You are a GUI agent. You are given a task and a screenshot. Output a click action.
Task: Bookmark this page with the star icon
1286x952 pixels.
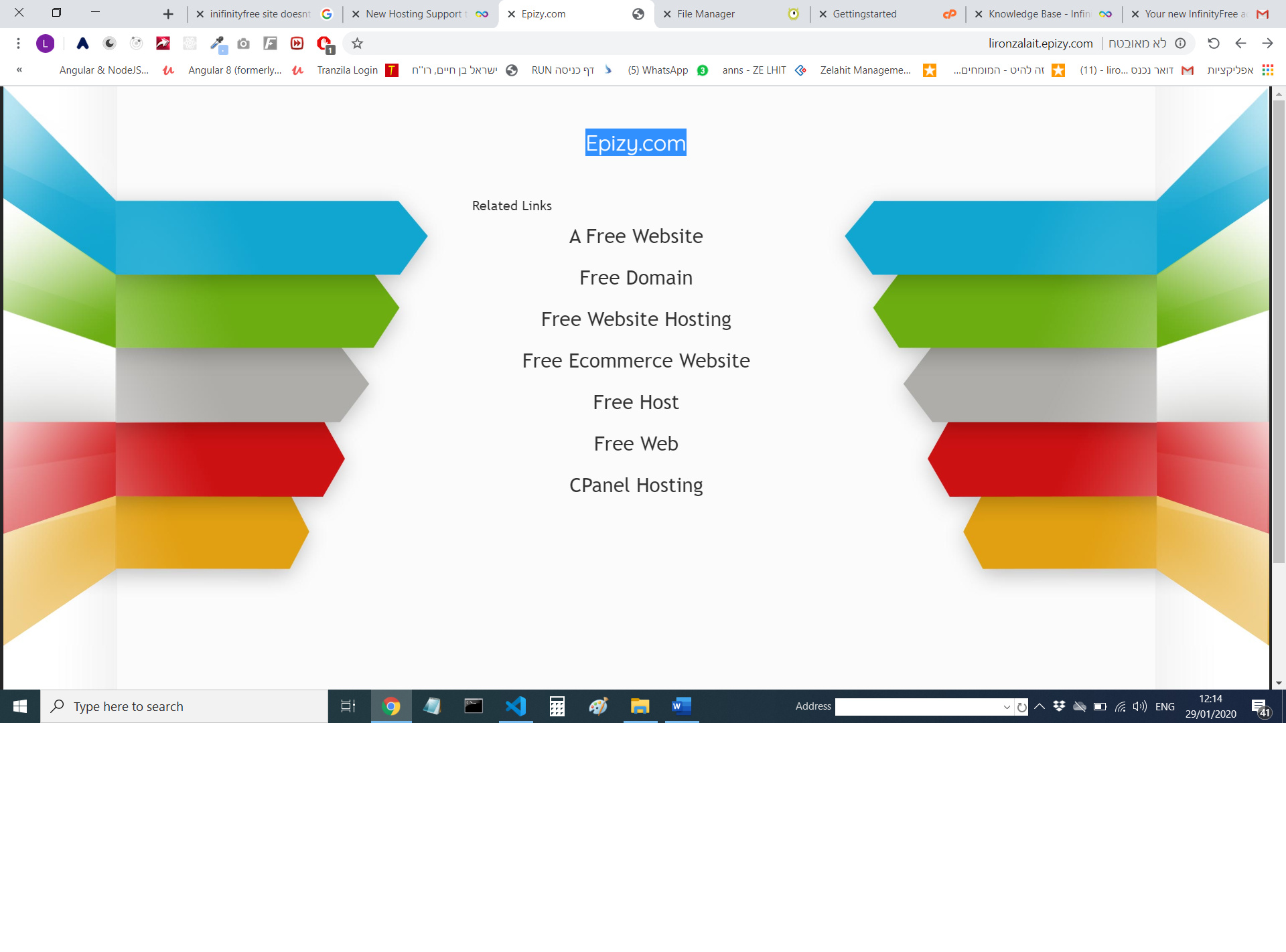coord(357,44)
